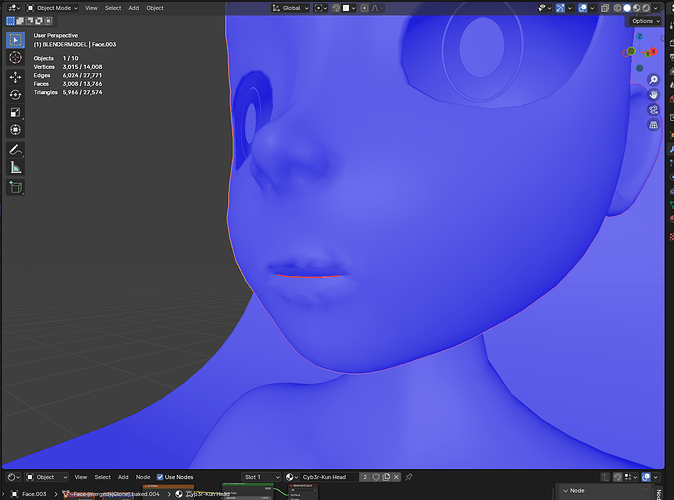Toggle camera view icon

[653, 110]
